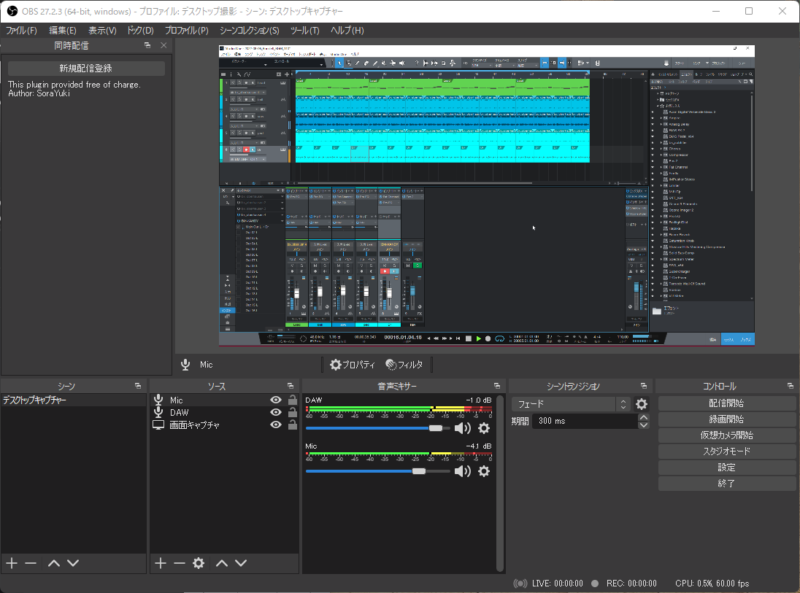Toggle visibility of the Mic source
The width and height of the screenshot is (800, 593).
276,400
